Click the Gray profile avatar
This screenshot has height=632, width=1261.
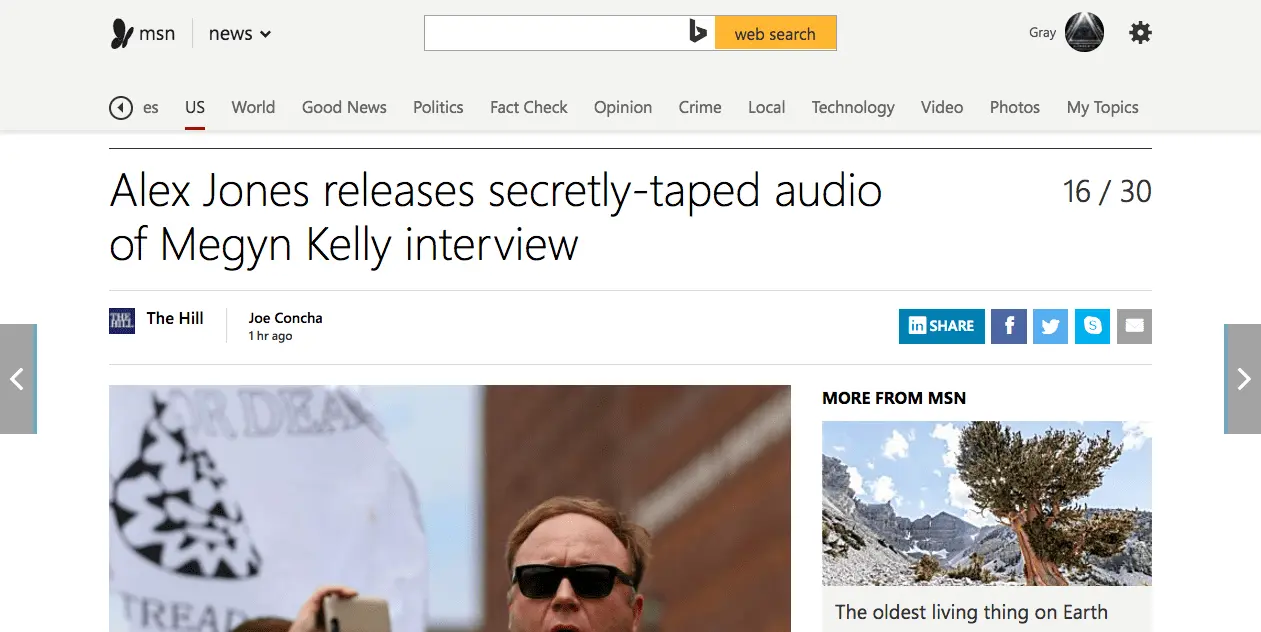1084,32
